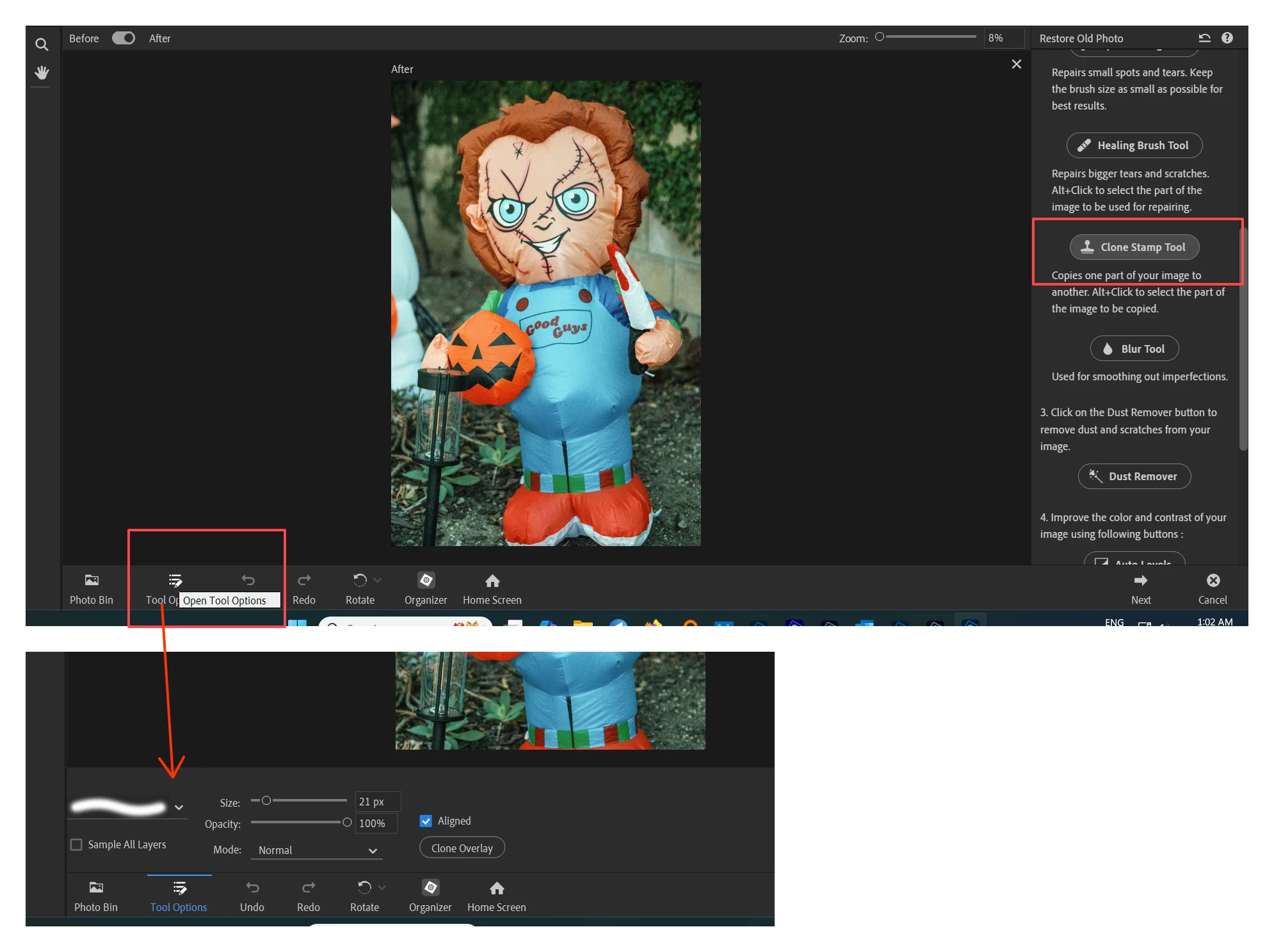Image resolution: width=1274 pixels, height=952 pixels.
Task: Select the Zoom magnifier tool
Action: coord(42,44)
